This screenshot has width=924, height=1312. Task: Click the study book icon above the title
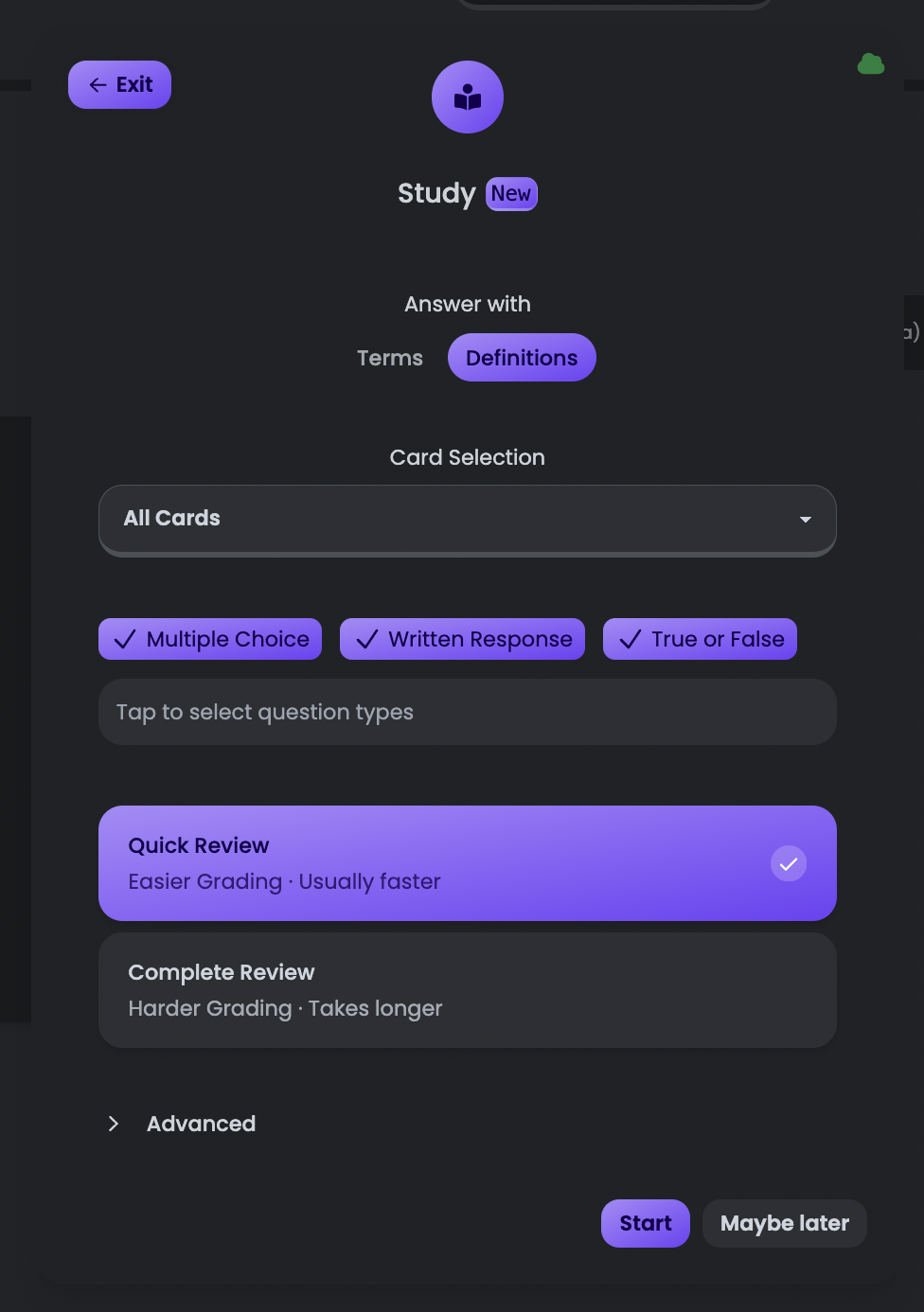[467, 97]
